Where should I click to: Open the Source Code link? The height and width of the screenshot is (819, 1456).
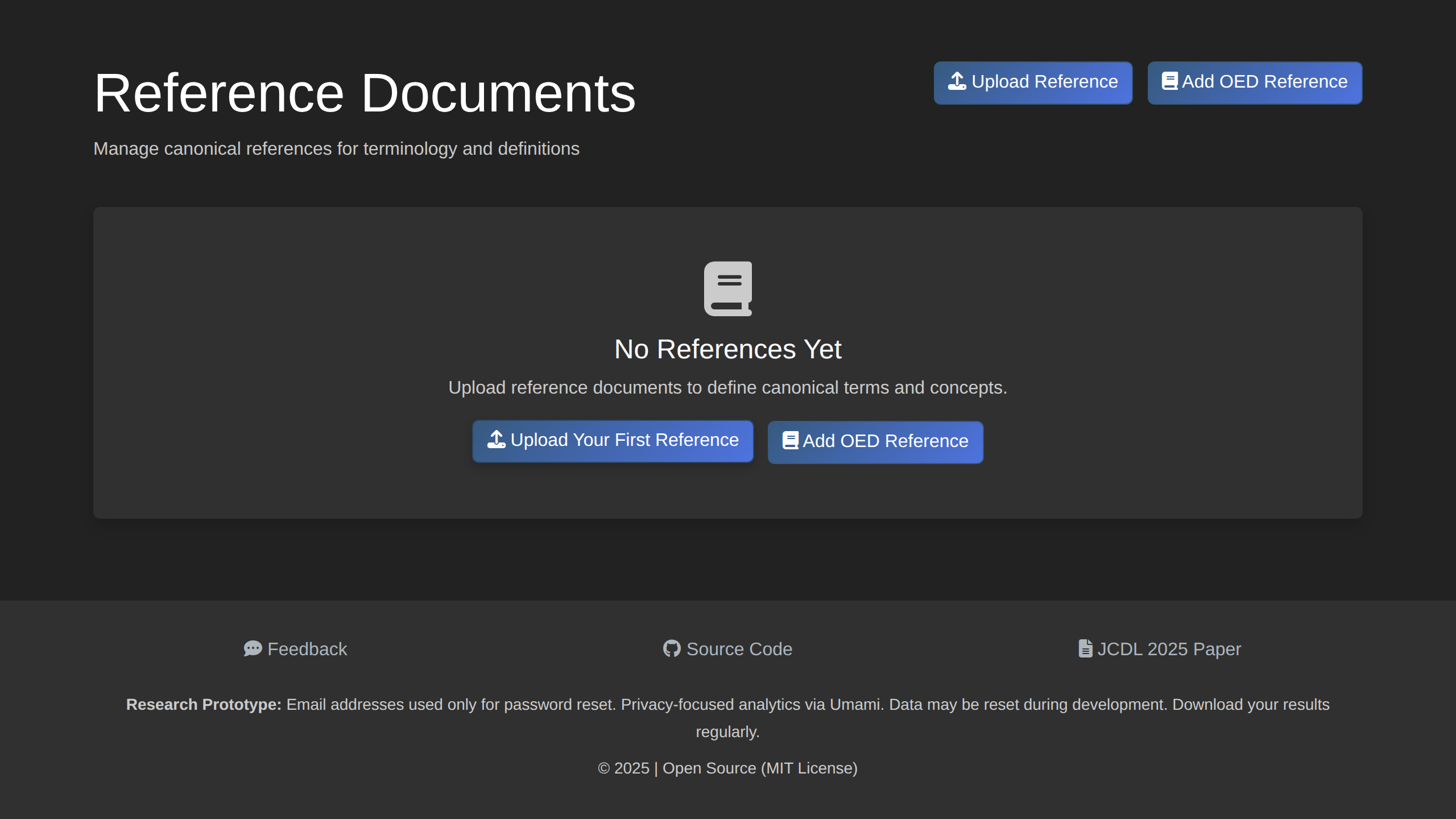point(739,649)
